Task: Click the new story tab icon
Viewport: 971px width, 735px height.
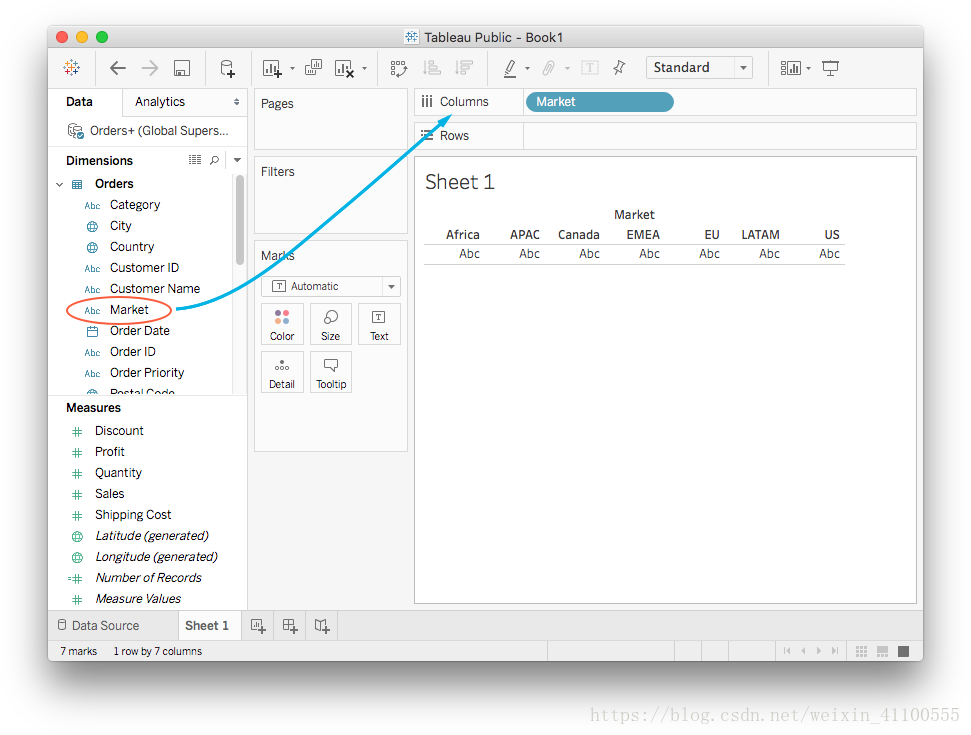Action: tap(322, 626)
